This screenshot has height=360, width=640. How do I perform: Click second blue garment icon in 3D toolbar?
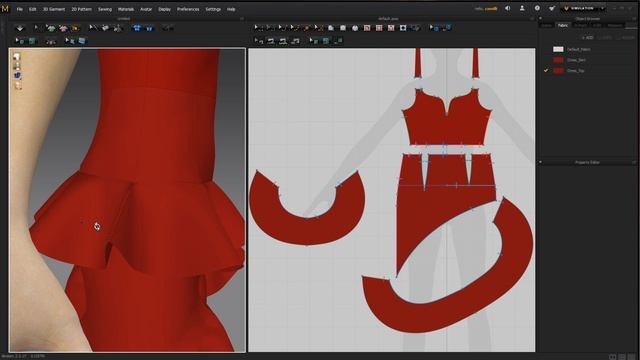point(149,28)
